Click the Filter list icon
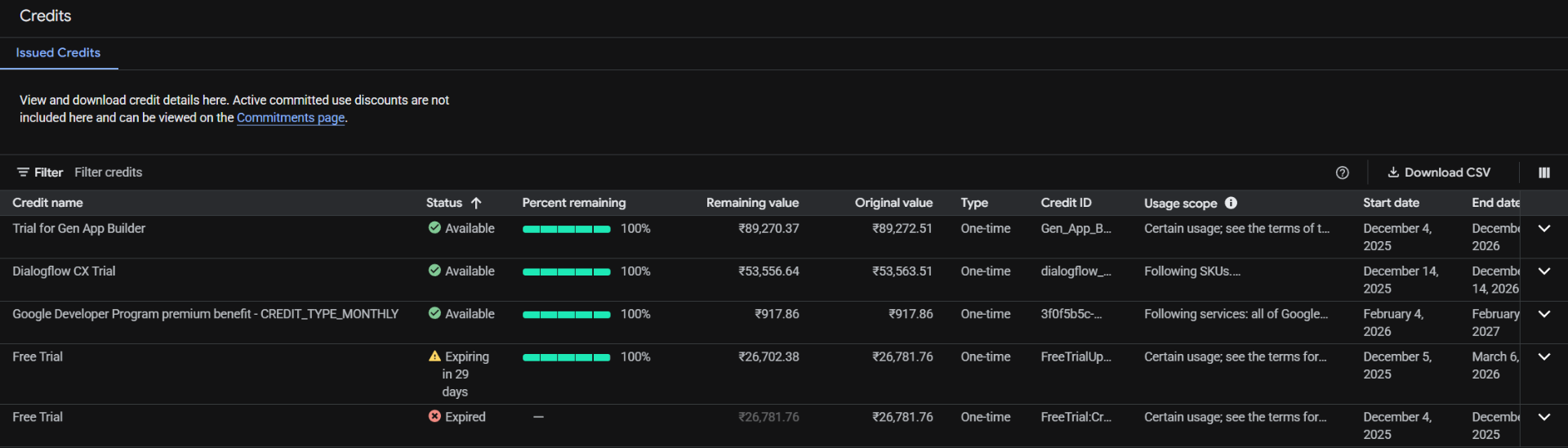The width and height of the screenshot is (1568, 448). (x=23, y=172)
